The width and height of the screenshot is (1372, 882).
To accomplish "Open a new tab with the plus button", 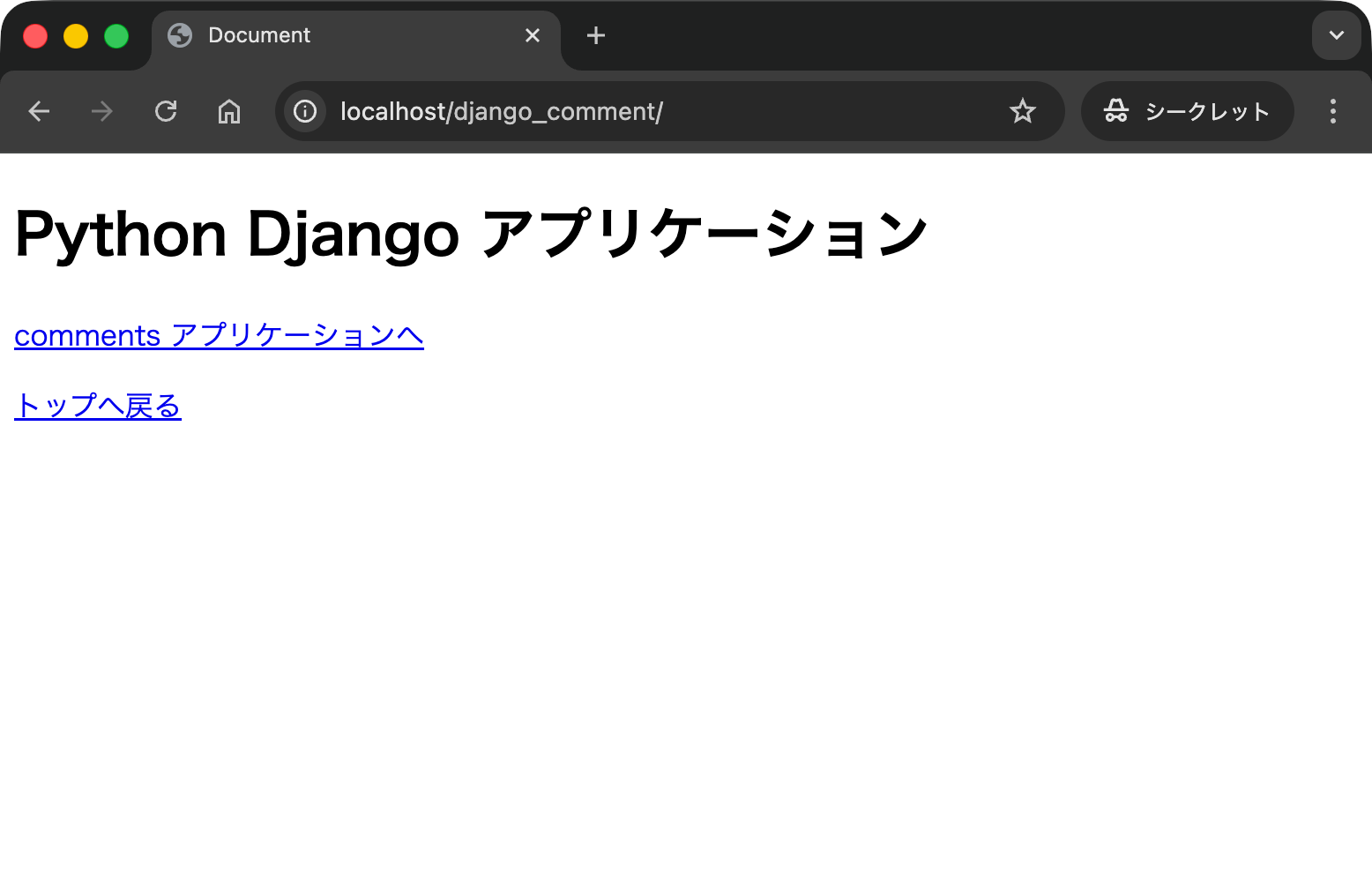I will coord(595,35).
